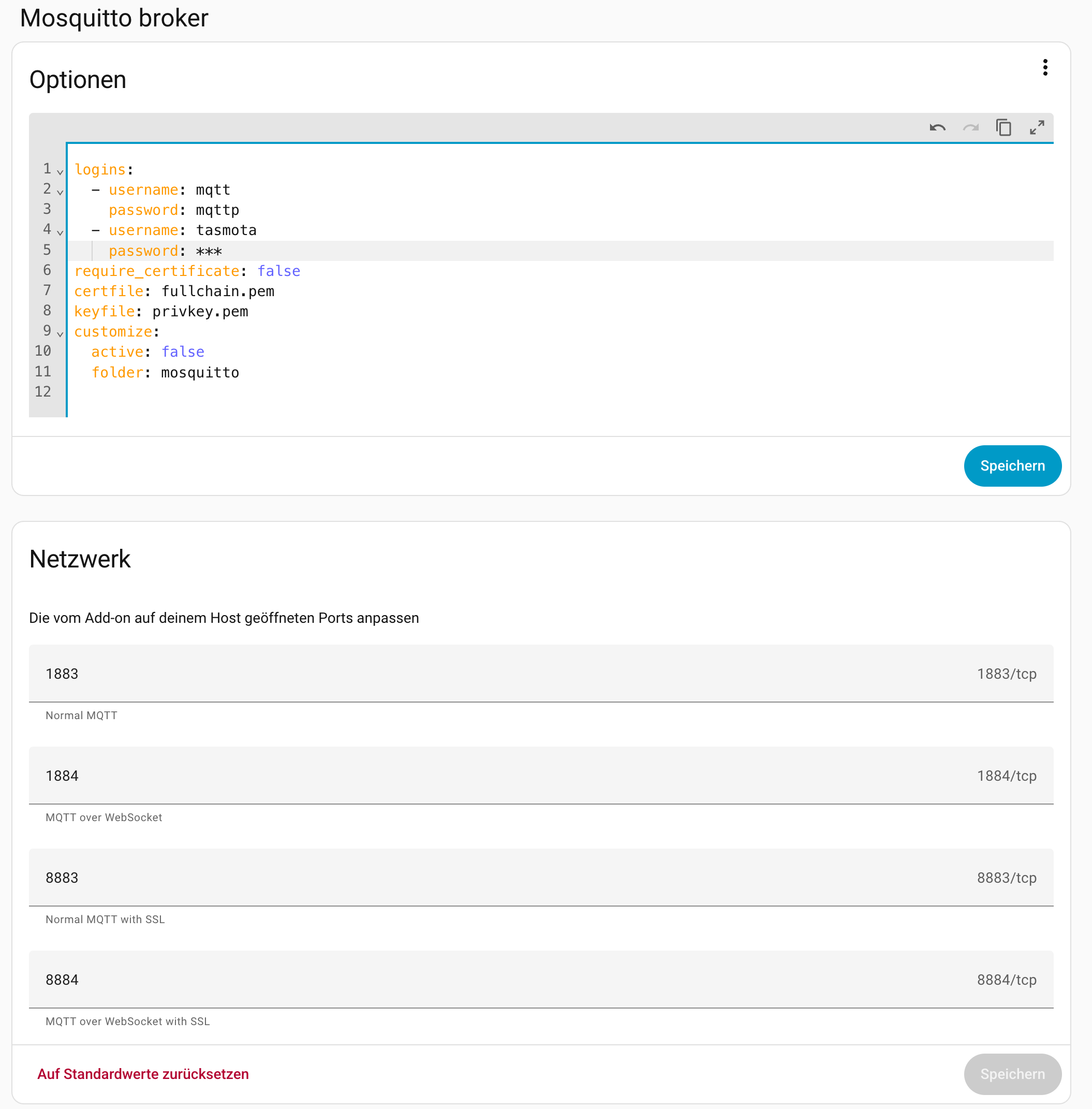Click the undo icon in editor toolbar
The width and height of the screenshot is (1092, 1109).
coord(937,127)
